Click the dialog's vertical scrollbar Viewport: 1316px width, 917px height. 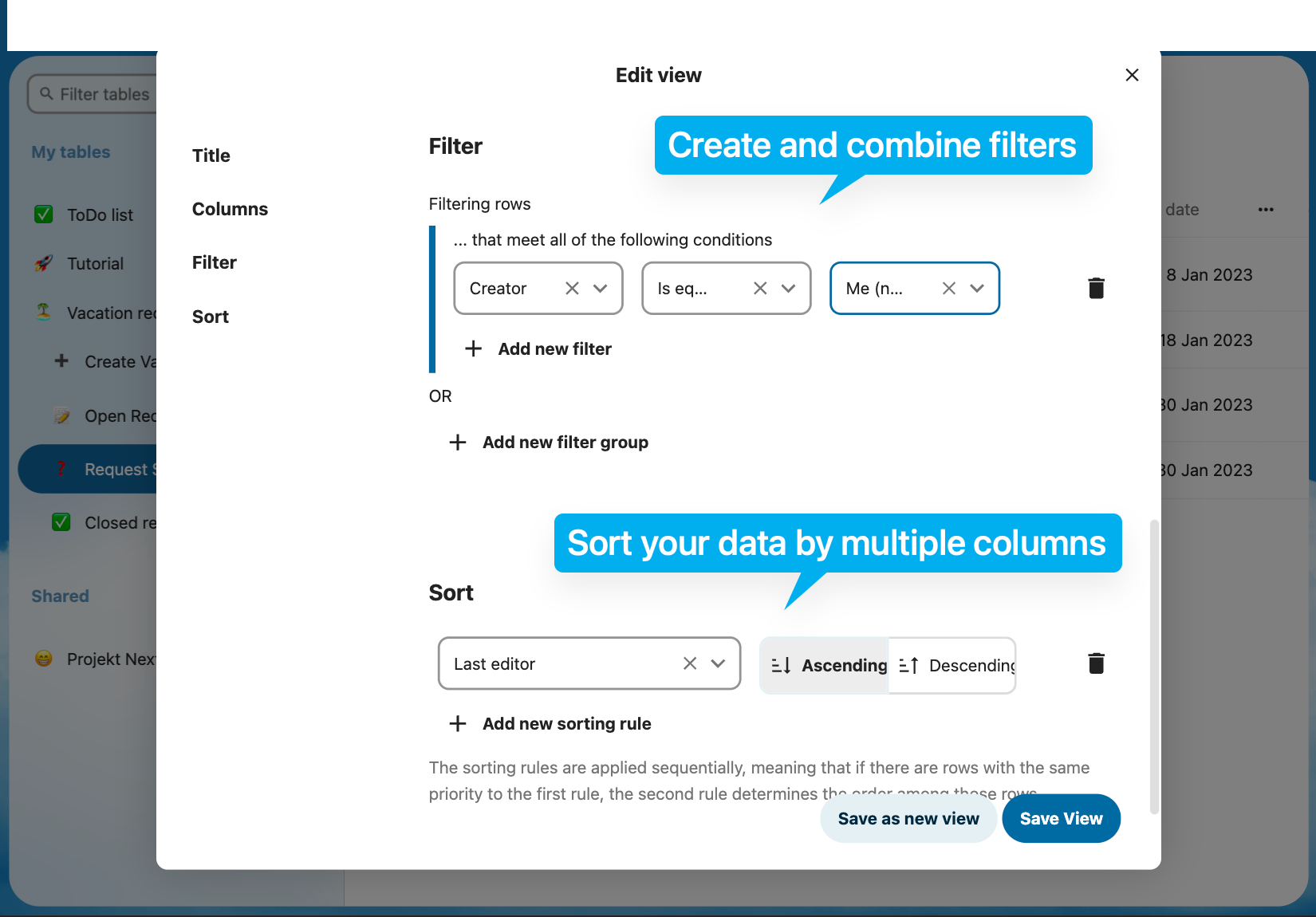pyautogui.click(x=1153, y=666)
